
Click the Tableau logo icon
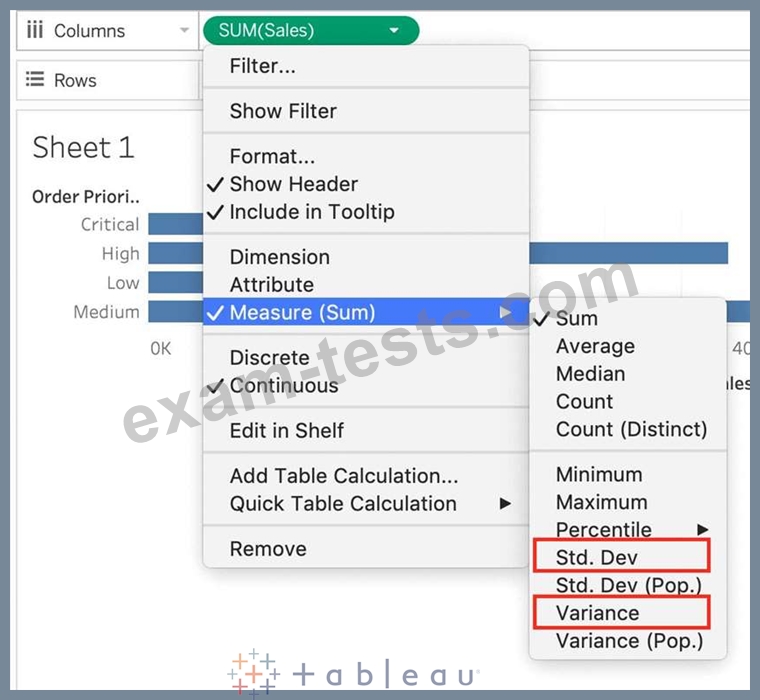(253, 673)
